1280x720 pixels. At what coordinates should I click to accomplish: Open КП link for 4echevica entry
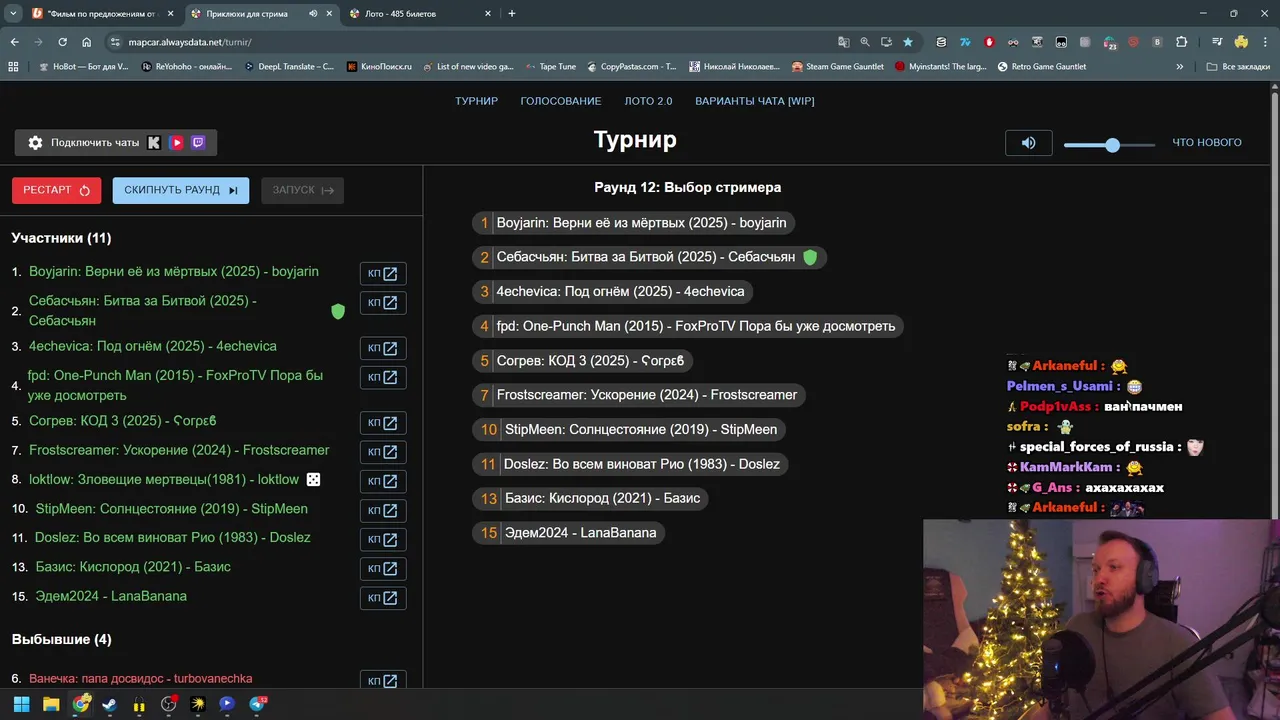(x=383, y=348)
